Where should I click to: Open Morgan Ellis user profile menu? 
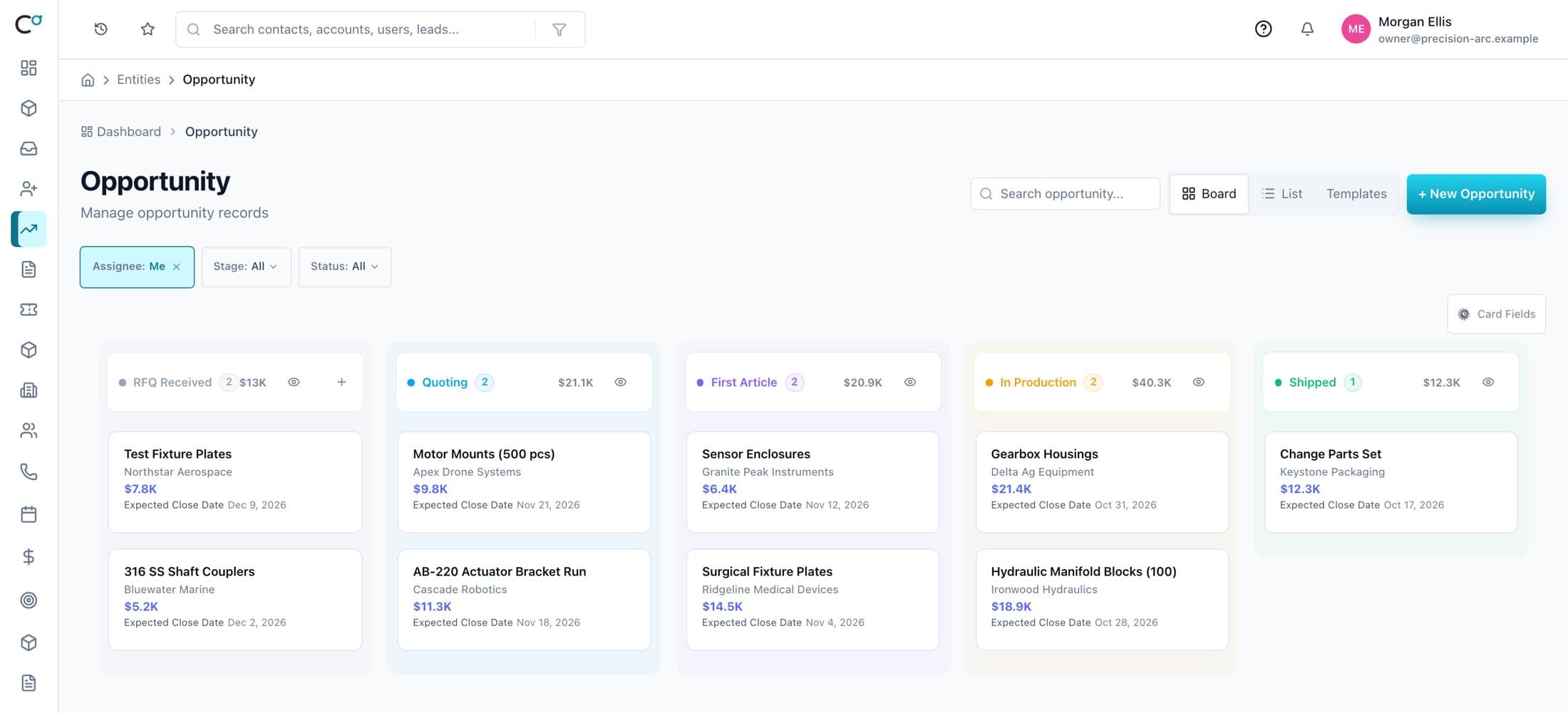coord(1440,29)
